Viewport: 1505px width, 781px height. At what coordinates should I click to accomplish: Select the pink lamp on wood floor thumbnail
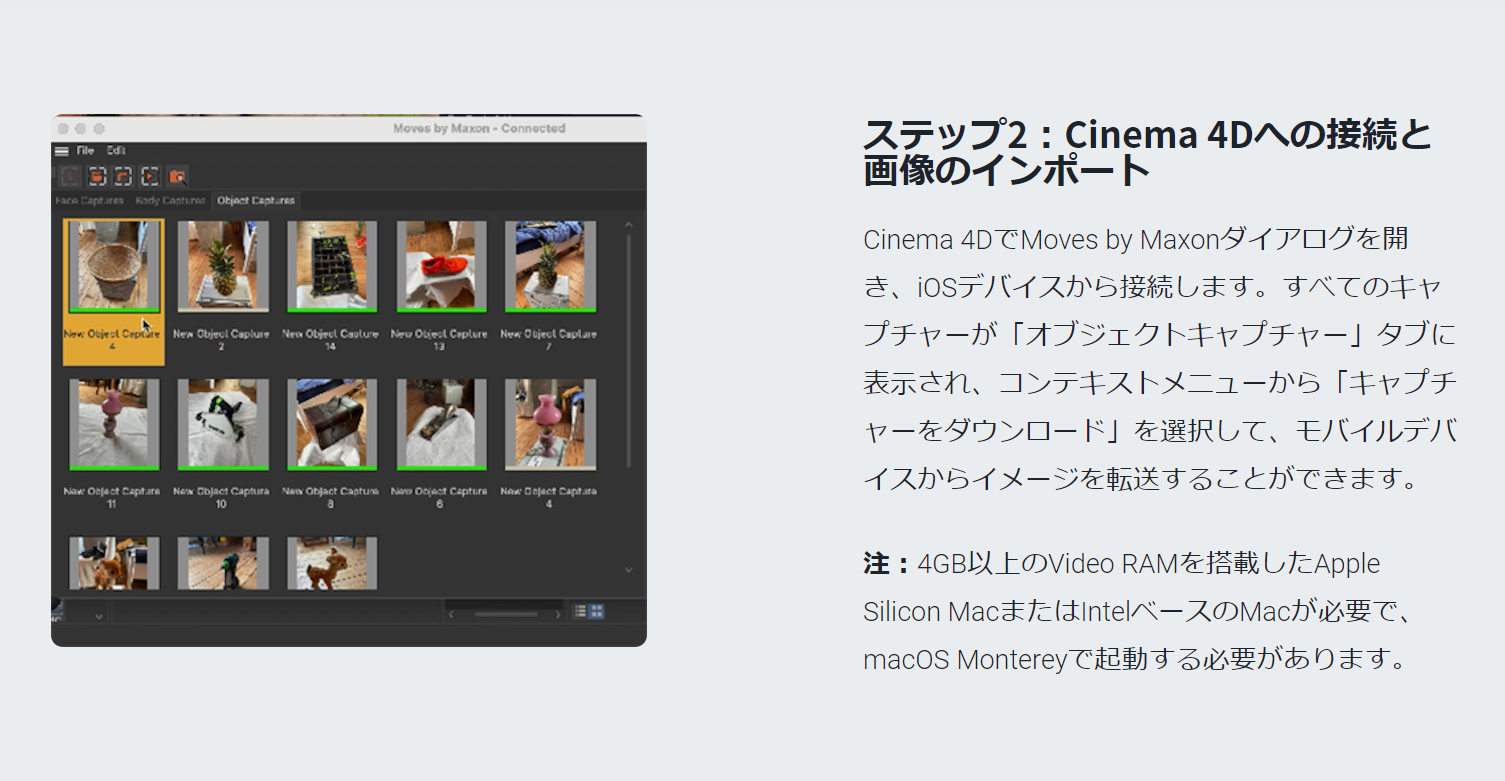pos(550,425)
